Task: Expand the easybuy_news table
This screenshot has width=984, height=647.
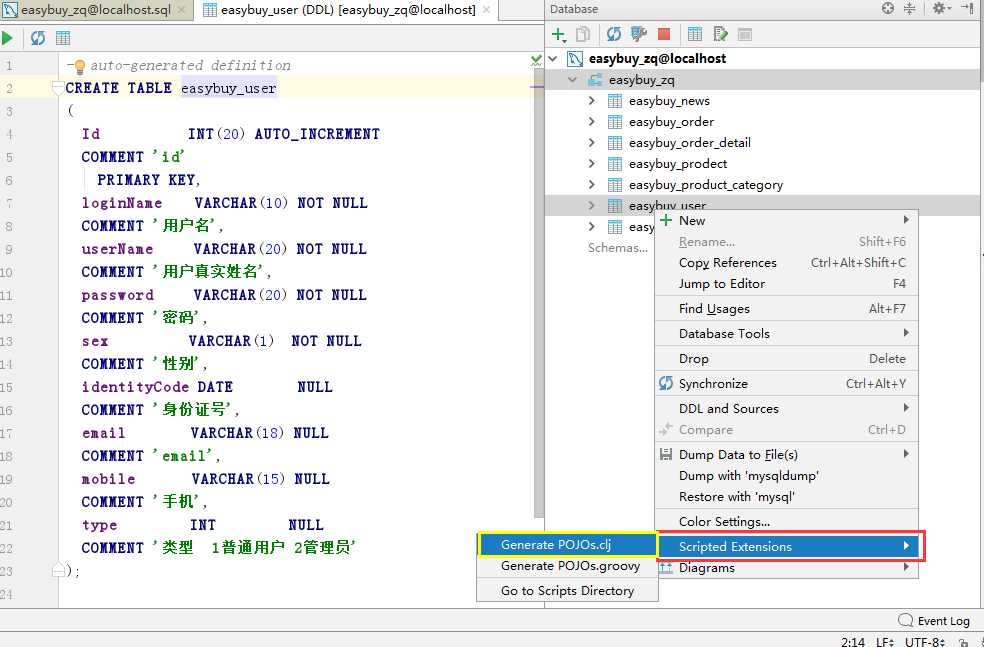Action: tap(591, 101)
